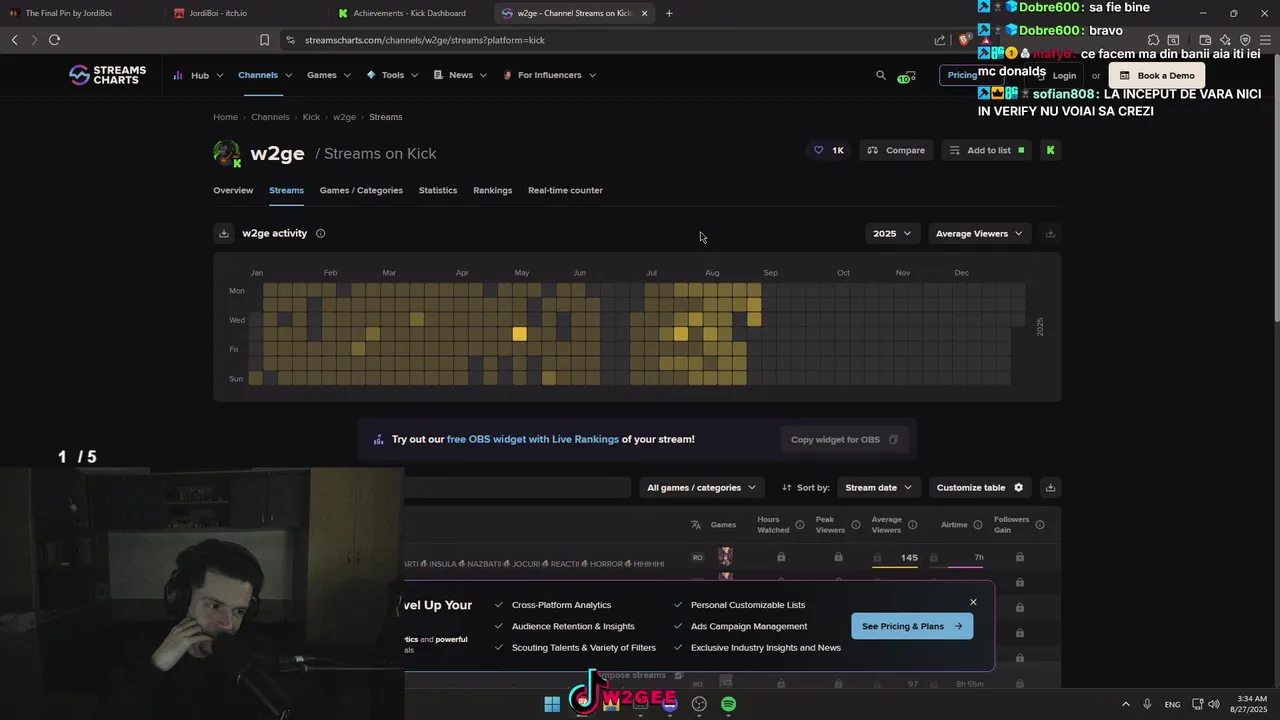Switch to the Overview tab
1280x720 pixels.
(x=233, y=190)
